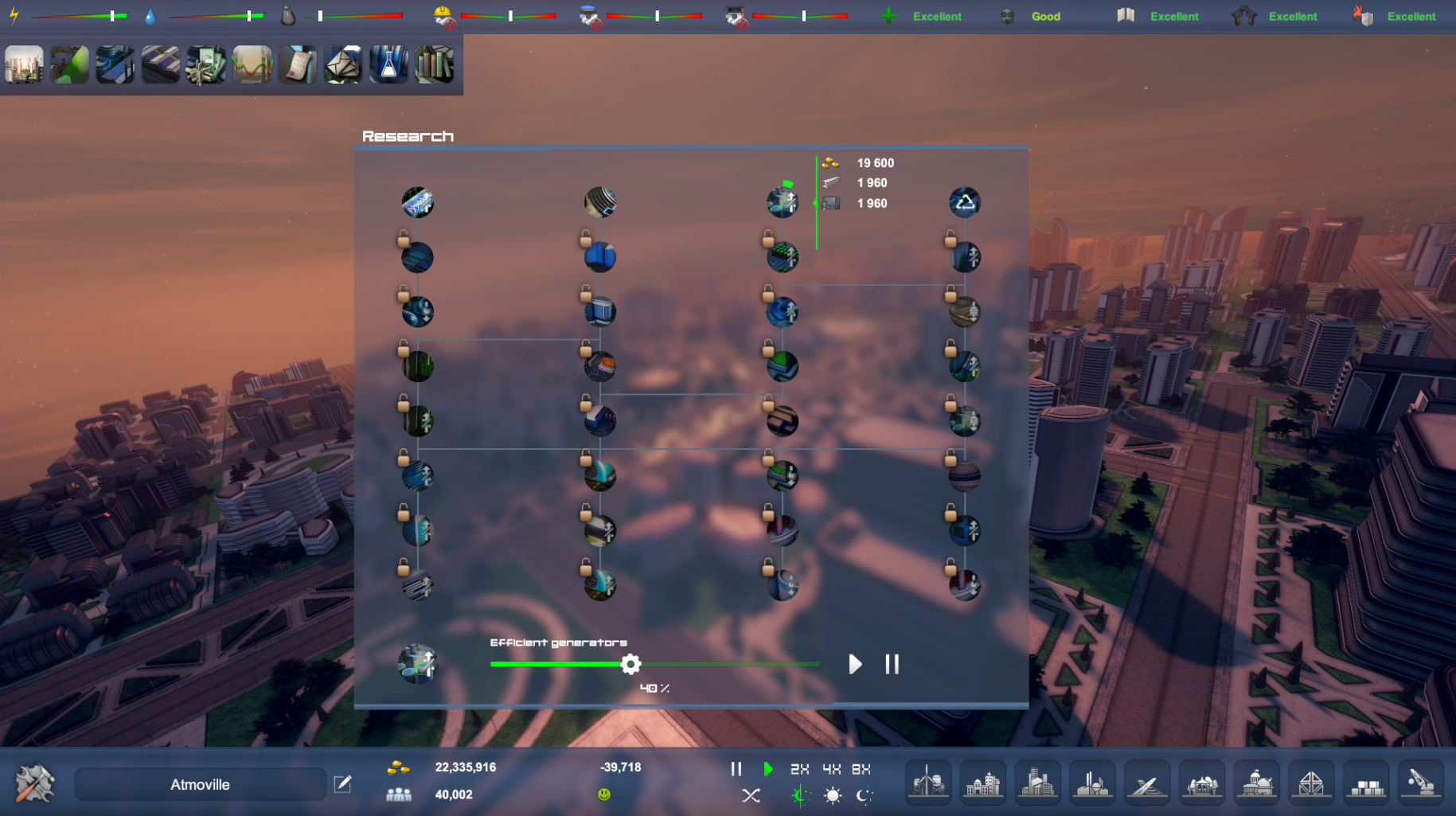Click the green smiley happiness indicator
1456x816 pixels.
[x=604, y=794]
